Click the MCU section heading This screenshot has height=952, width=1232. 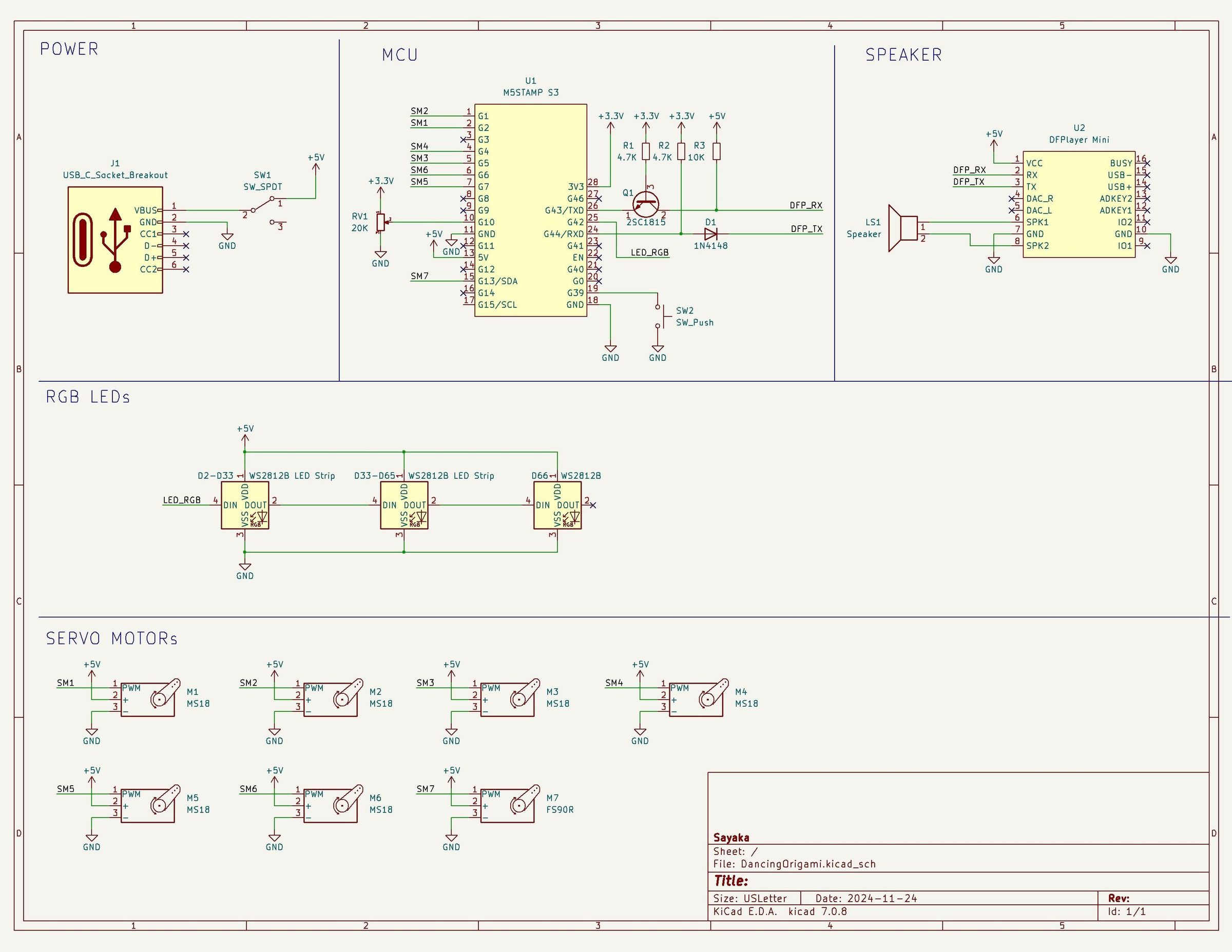(x=400, y=55)
